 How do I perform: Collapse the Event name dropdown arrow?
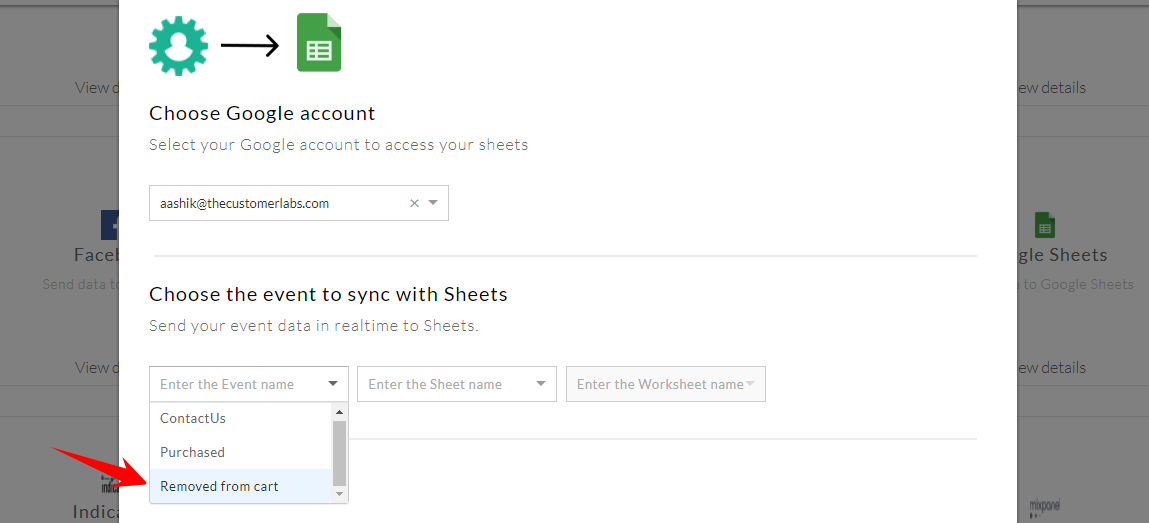333,384
